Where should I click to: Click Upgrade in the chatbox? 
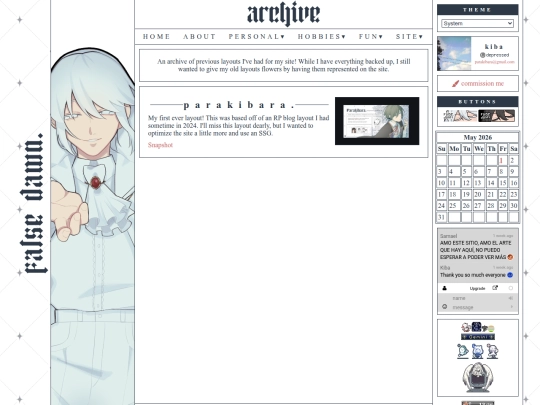pos(477,289)
